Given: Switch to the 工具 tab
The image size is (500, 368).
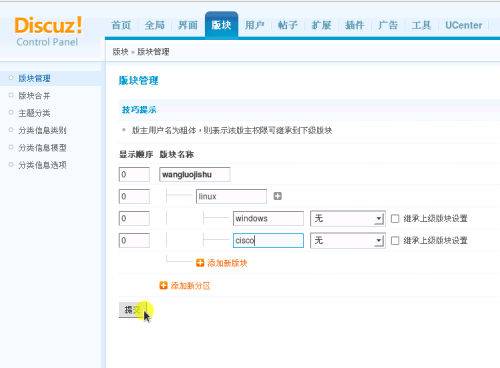Looking at the screenshot, I should click(421, 25).
